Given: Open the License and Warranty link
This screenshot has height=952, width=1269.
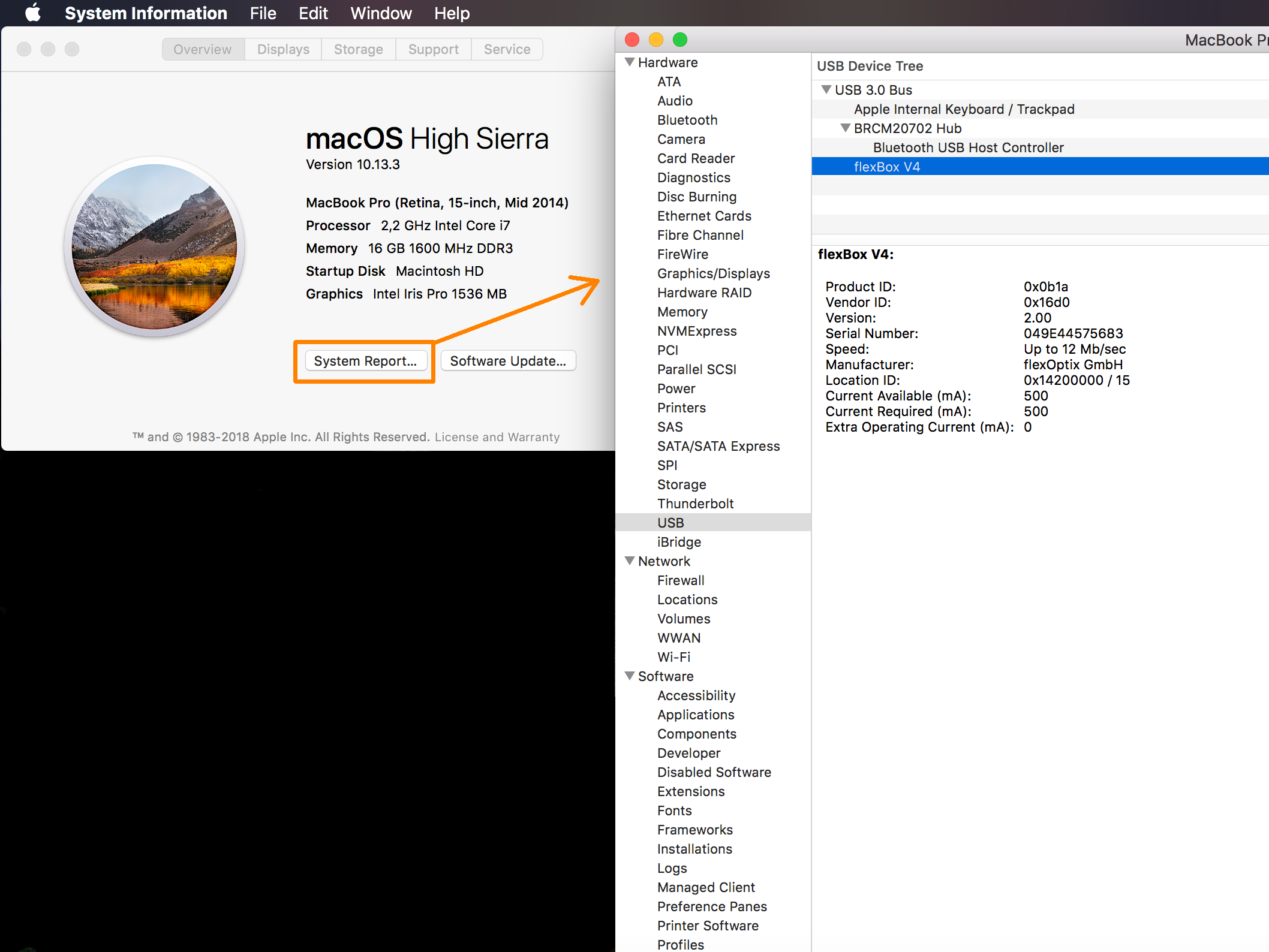Looking at the screenshot, I should [497, 437].
